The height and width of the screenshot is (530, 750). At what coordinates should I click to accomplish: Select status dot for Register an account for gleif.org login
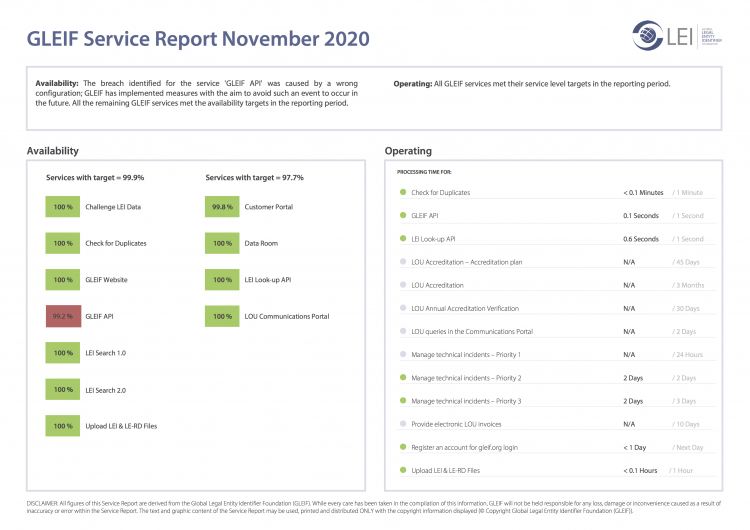(402, 447)
